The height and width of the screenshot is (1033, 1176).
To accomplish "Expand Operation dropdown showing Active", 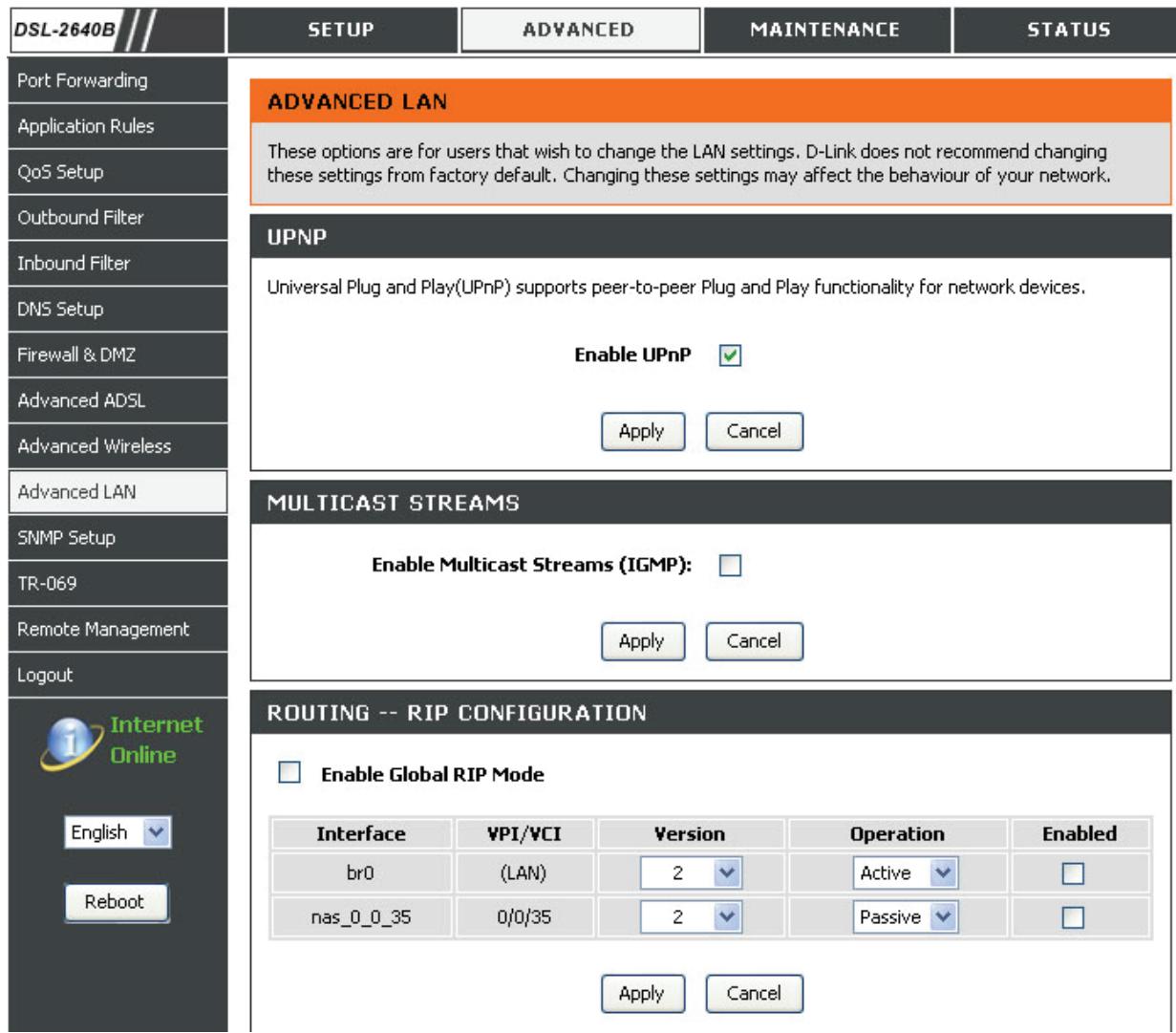I will [x=905, y=873].
